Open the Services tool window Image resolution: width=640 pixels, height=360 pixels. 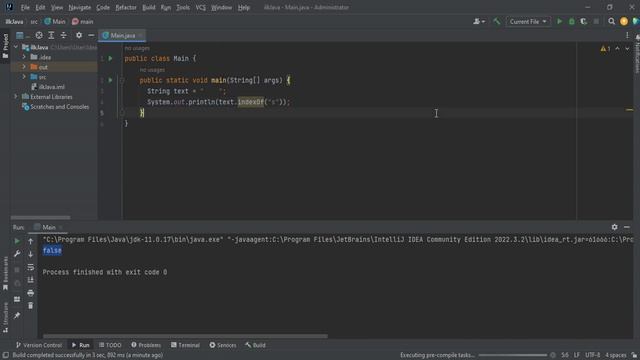223,345
